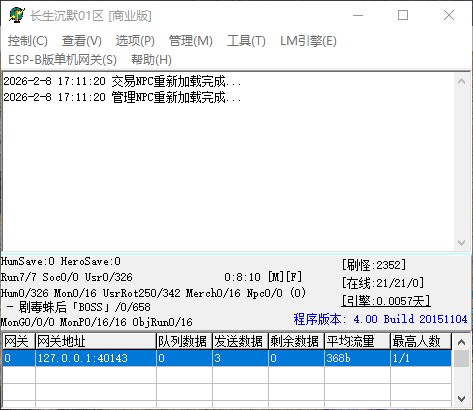This screenshot has width=473, height=410.
Task: Click the [在线:21/21/0] label
Action: [383, 283]
